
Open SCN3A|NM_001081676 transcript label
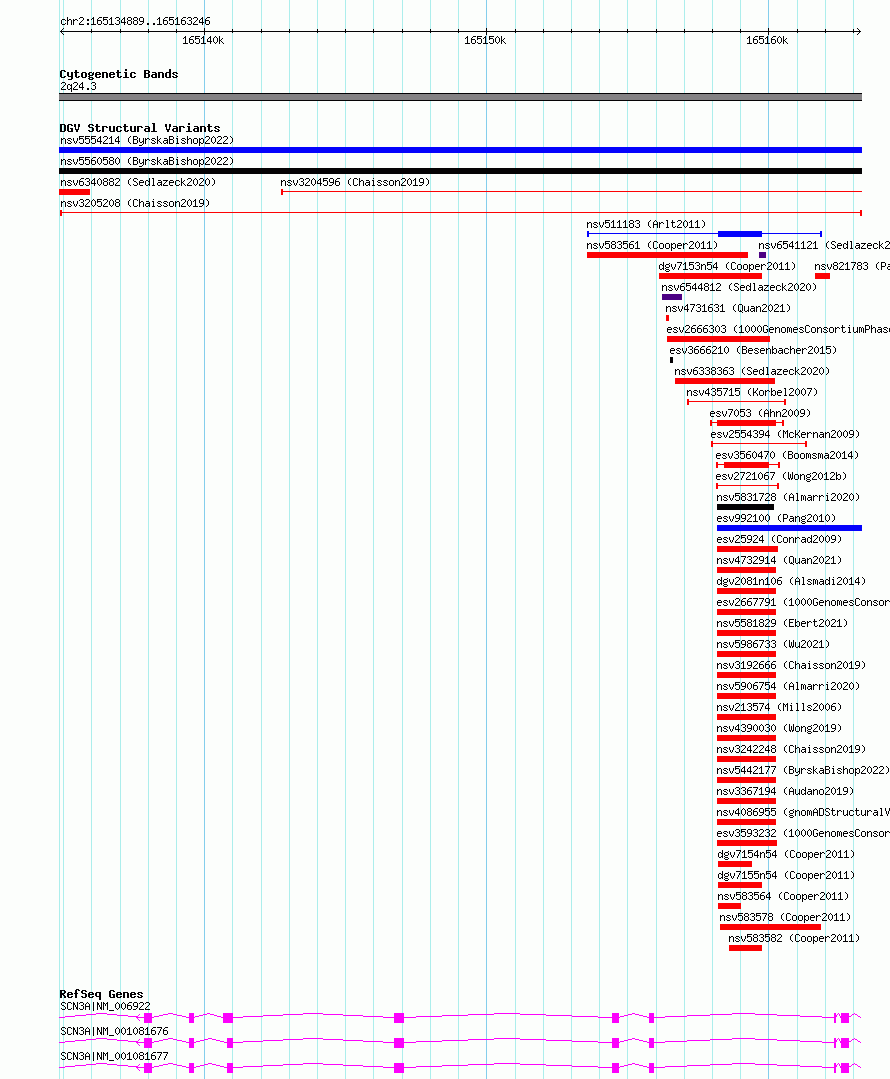114,1031
